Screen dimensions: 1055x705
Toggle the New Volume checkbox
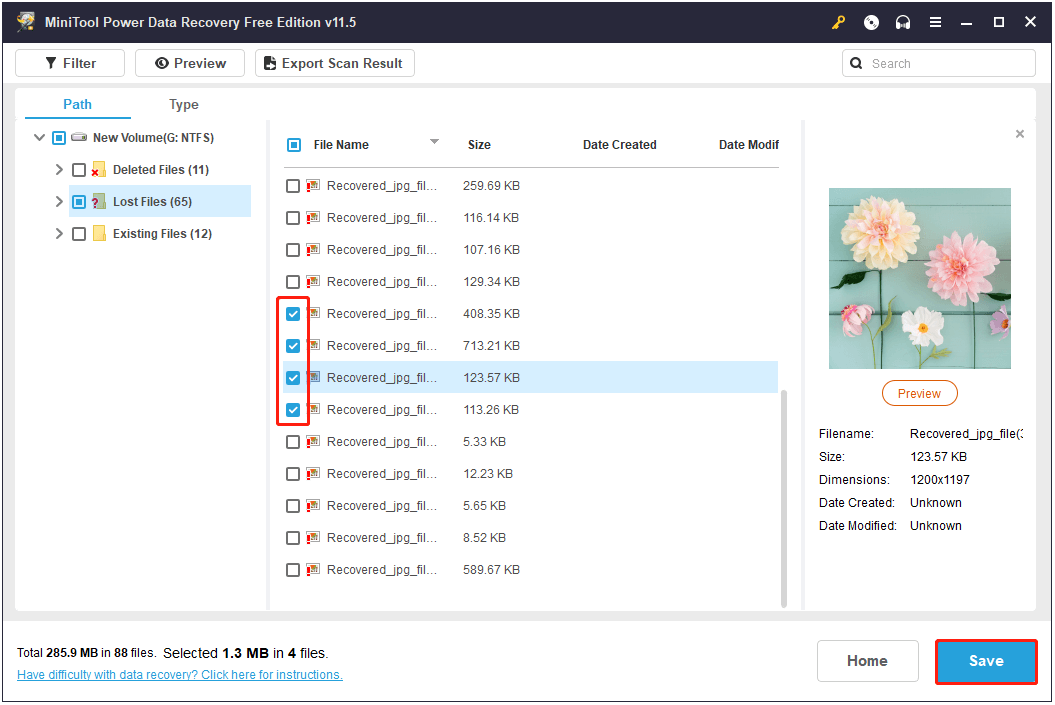click(x=59, y=138)
